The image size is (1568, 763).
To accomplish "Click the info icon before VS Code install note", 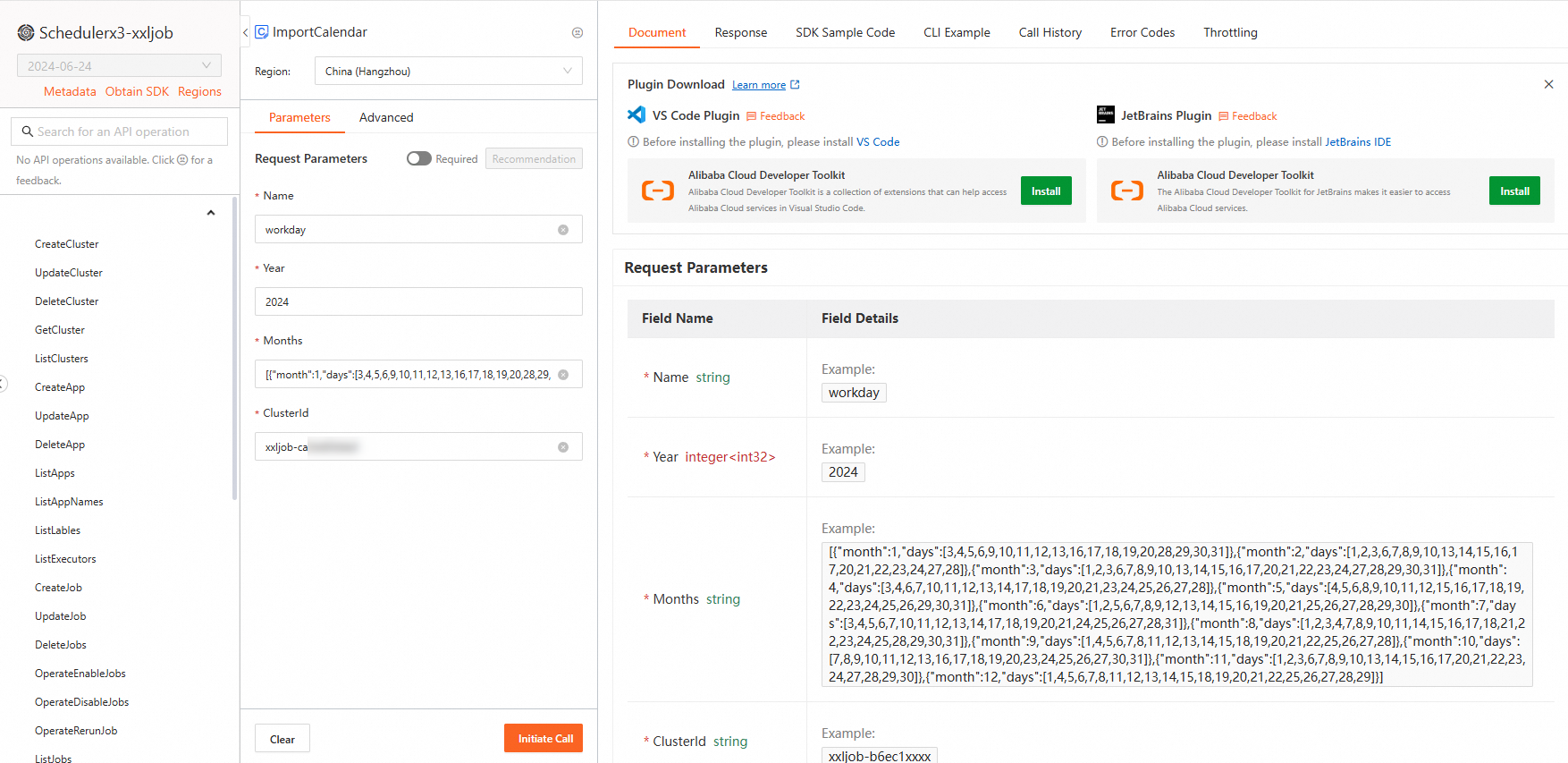I will [633, 141].
